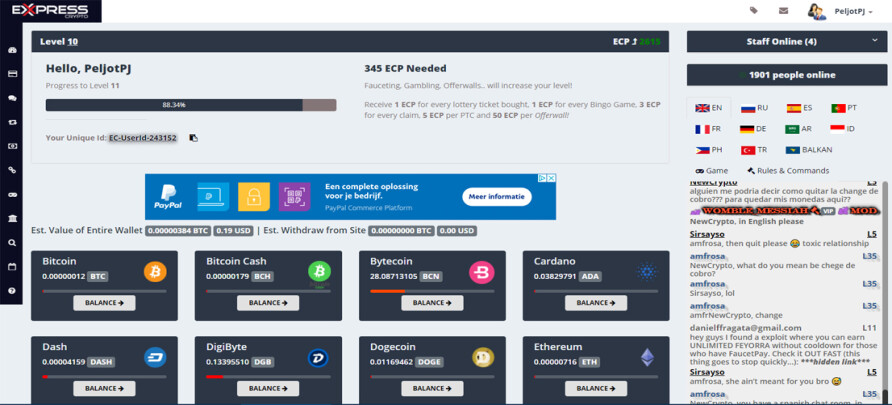Viewport: 892px width, 405px height.
Task: Click the user avatar picture
Action: (817, 11)
